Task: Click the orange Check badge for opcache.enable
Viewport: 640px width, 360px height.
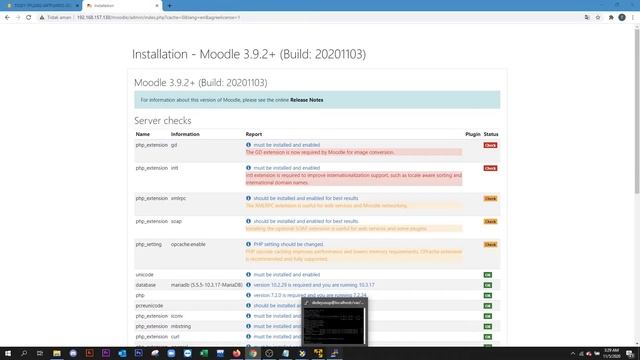Action: pyautogui.click(x=490, y=244)
